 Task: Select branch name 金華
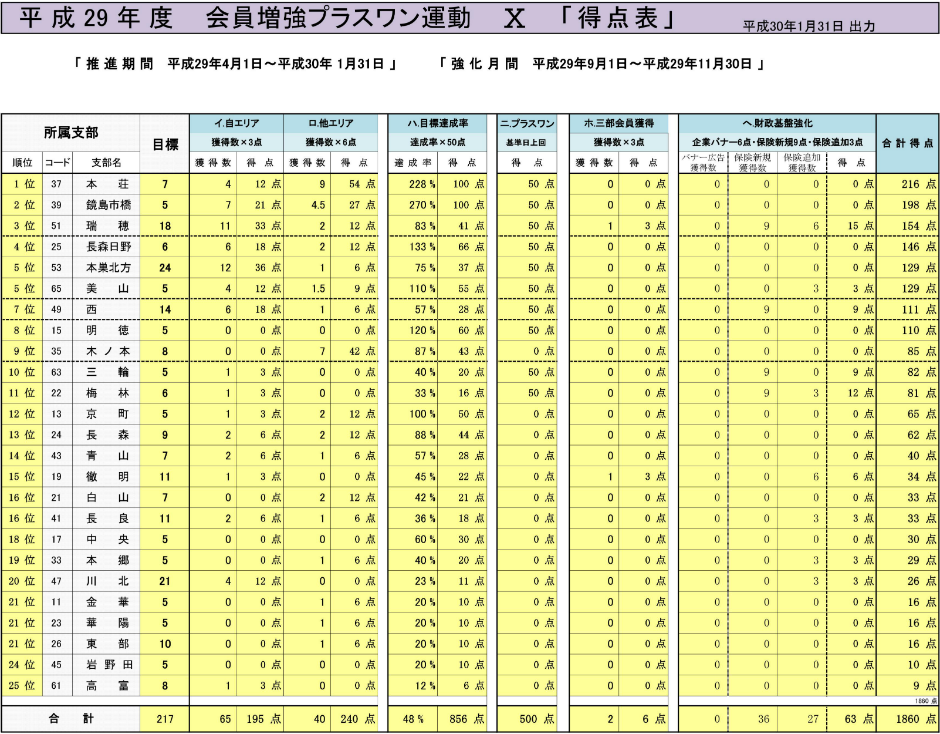pos(107,602)
